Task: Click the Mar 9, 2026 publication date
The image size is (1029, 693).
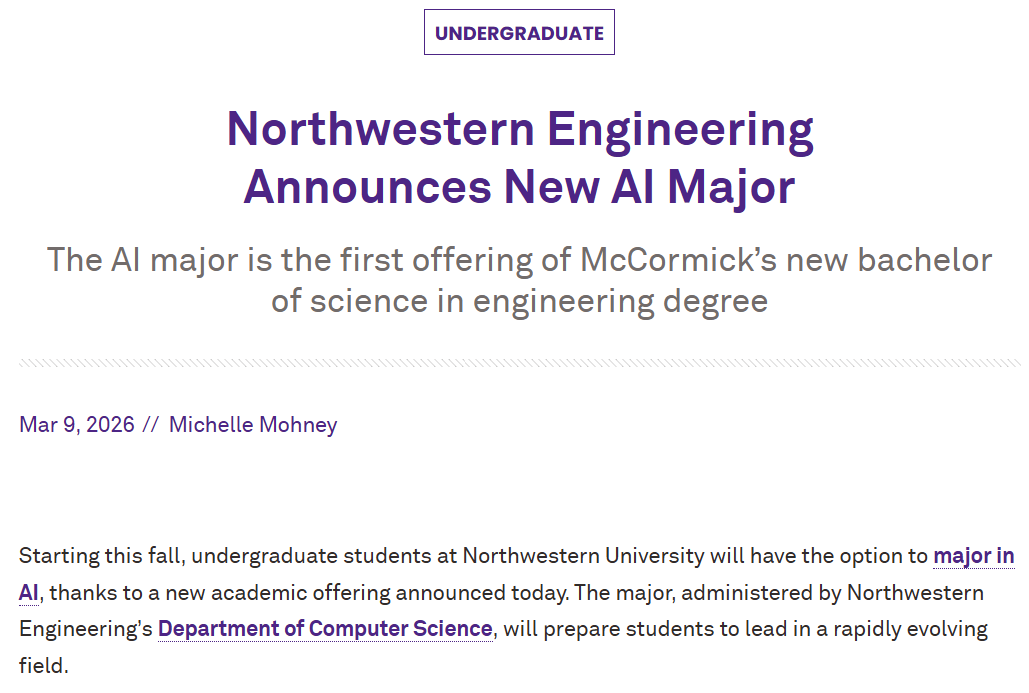Action: tap(77, 424)
